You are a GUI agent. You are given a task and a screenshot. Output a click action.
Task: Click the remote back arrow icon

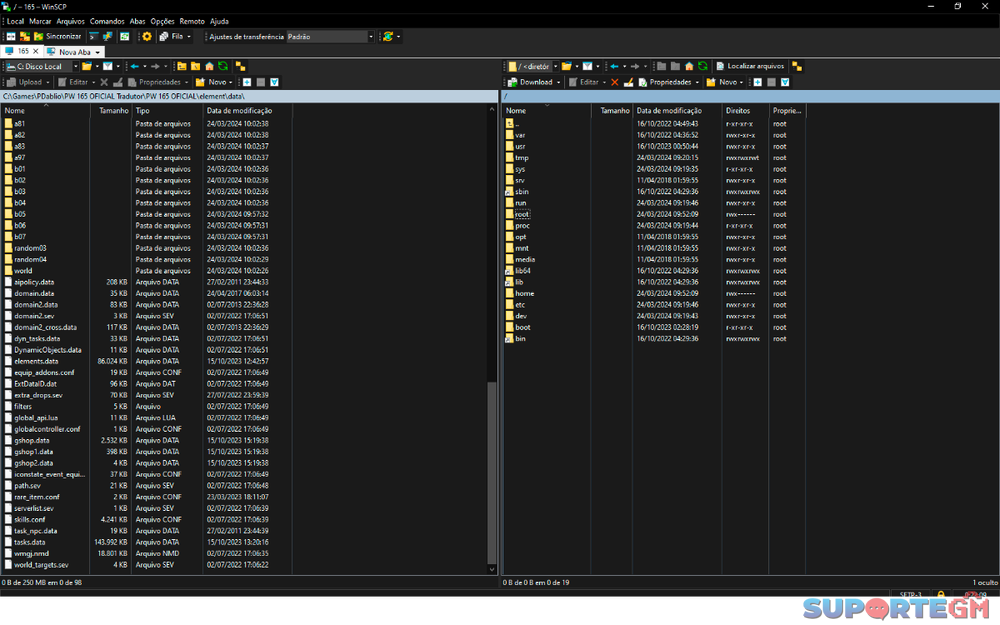614,67
